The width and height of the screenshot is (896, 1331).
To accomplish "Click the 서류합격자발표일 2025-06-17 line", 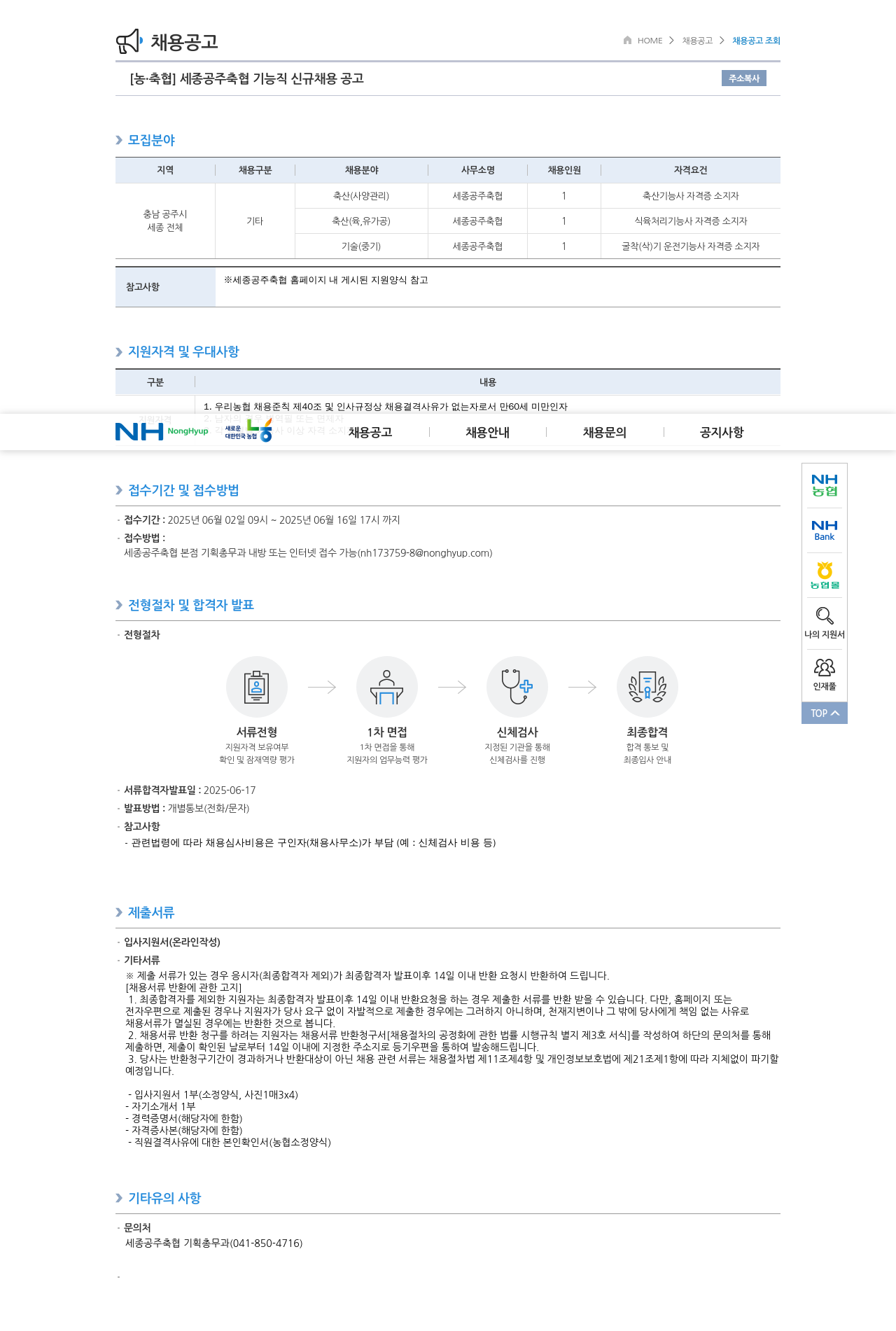I will pyautogui.click(x=190, y=790).
